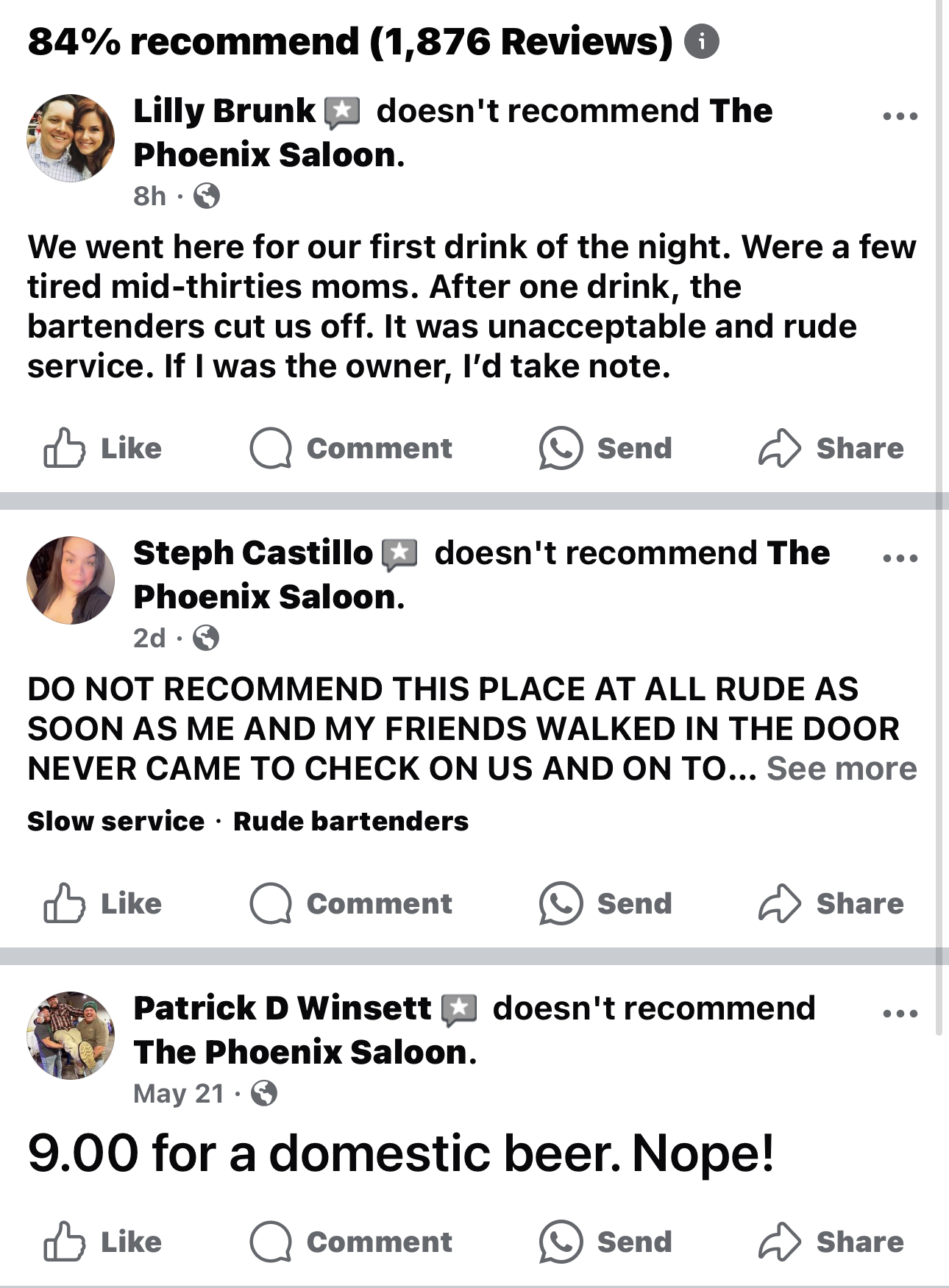Share Steph Castillo's review
Viewport: 949px width, 1288px height.
(x=831, y=903)
